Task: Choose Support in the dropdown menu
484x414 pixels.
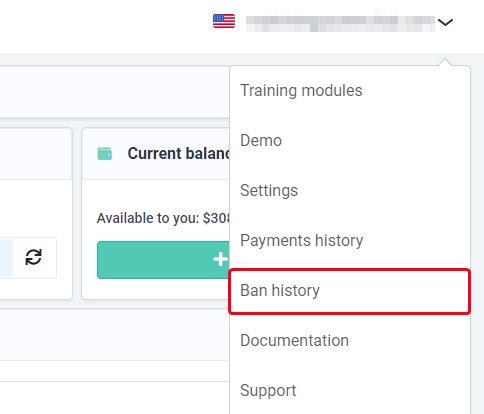Action: (350, 390)
